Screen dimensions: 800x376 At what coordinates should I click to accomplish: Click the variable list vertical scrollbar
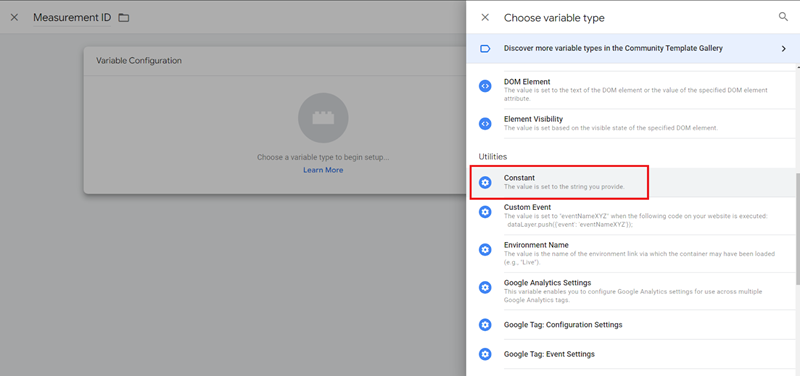click(x=797, y=228)
